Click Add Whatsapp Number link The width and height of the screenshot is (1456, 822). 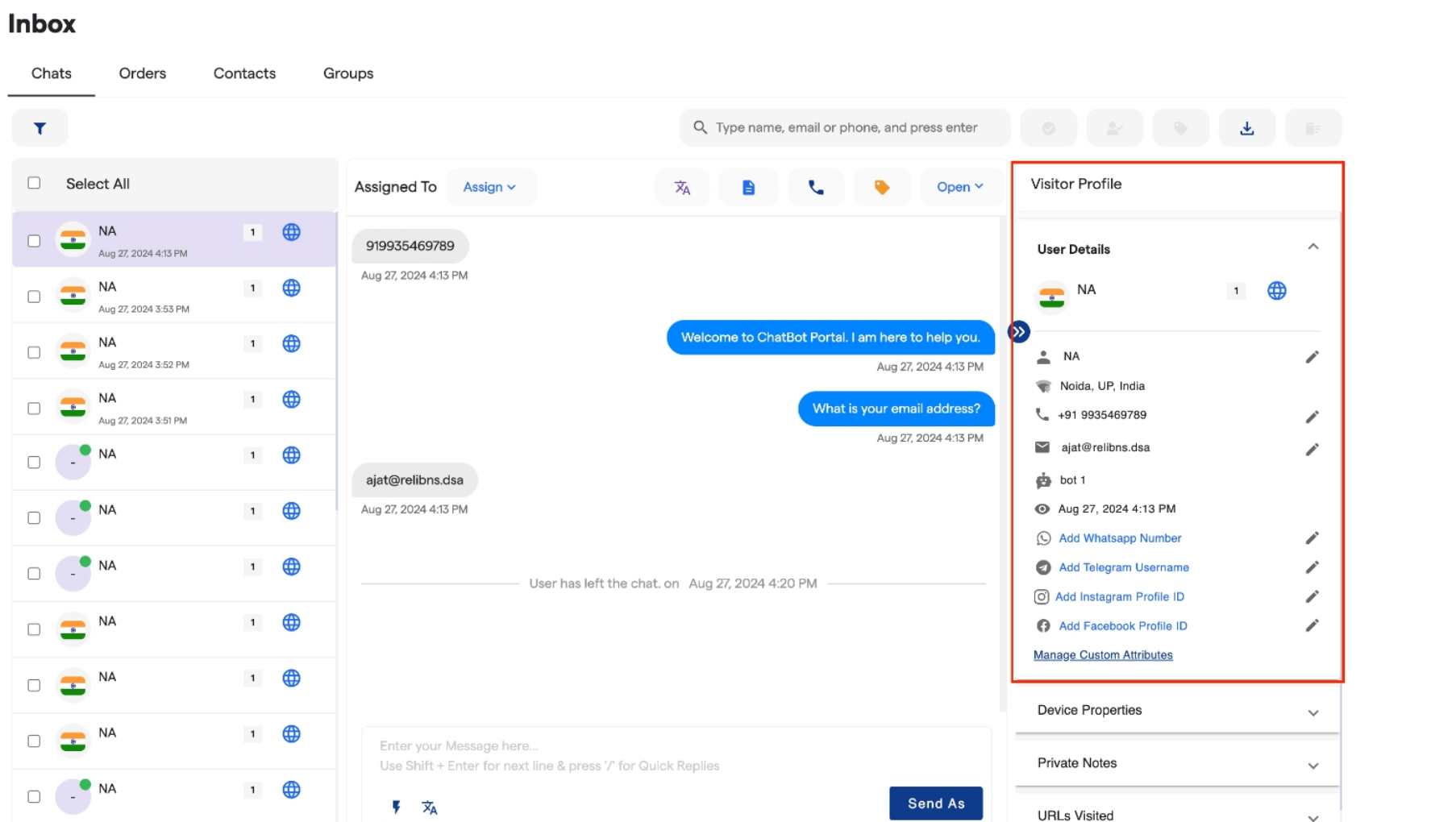pyautogui.click(x=1120, y=538)
